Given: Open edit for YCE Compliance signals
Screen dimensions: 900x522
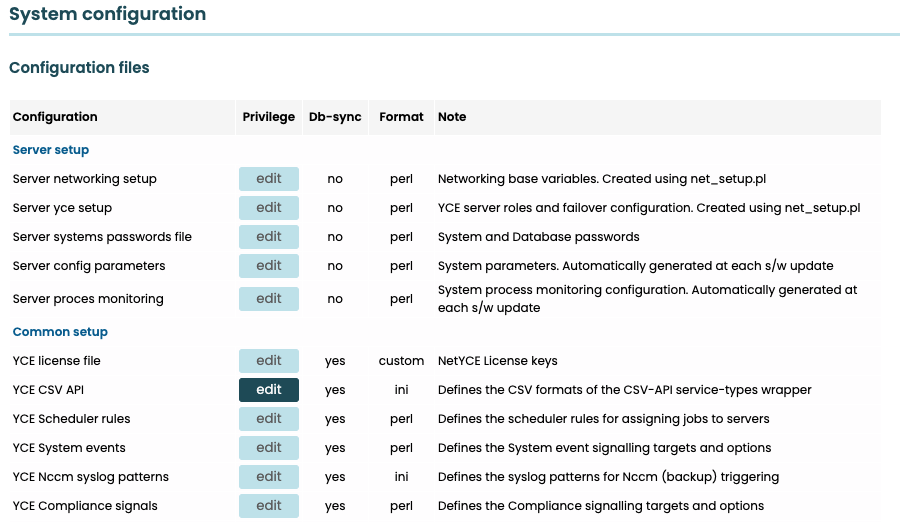Looking at the screenshot, I should pos(268,506).
